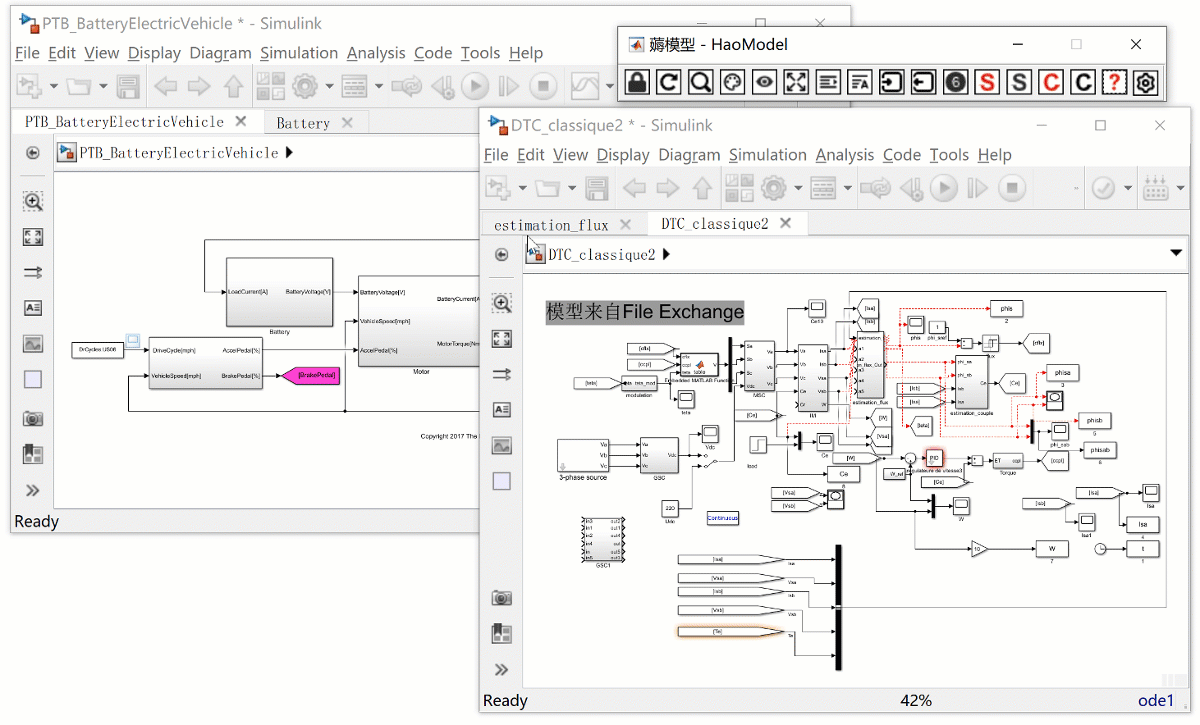Expand Model Configuration dropdown arrow in DTC_classique2
This screenshot has height=725, width=1200.
797,188
